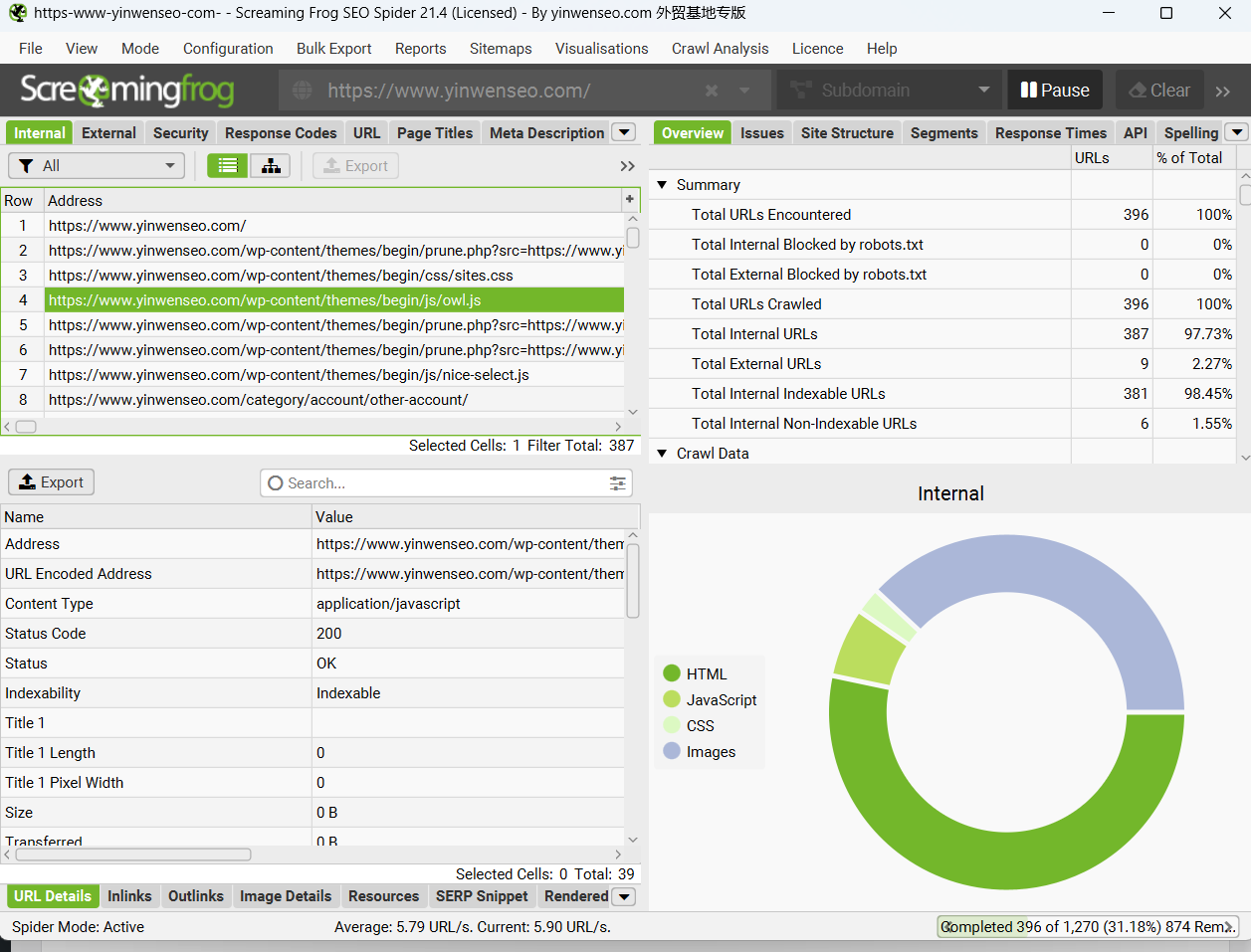Screen dimensions: 1251x952
Task: Show more right-pane tabs after Spelling
Action: (1236, 132)
